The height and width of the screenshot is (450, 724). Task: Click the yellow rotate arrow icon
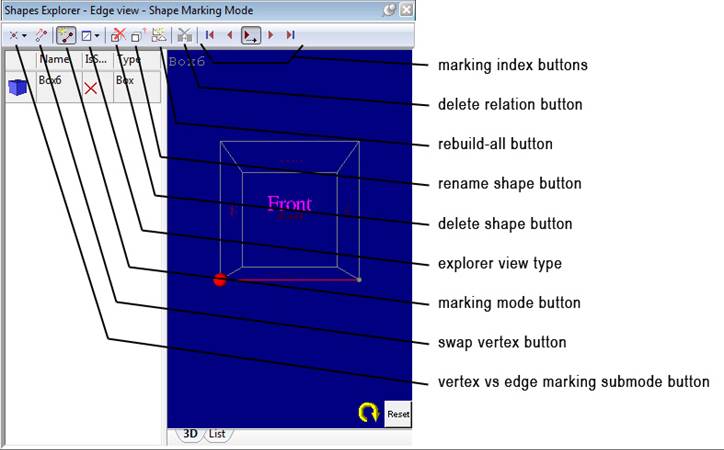tap(369, 412)
